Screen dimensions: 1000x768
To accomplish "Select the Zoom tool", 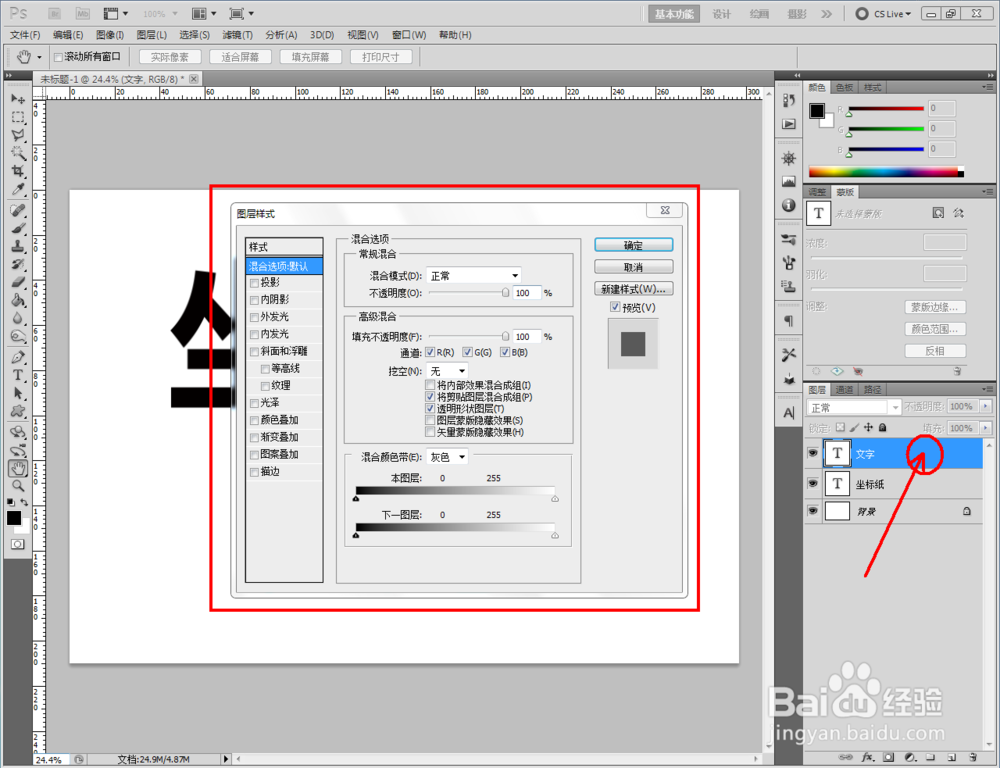I will click(x=18, y=486).
